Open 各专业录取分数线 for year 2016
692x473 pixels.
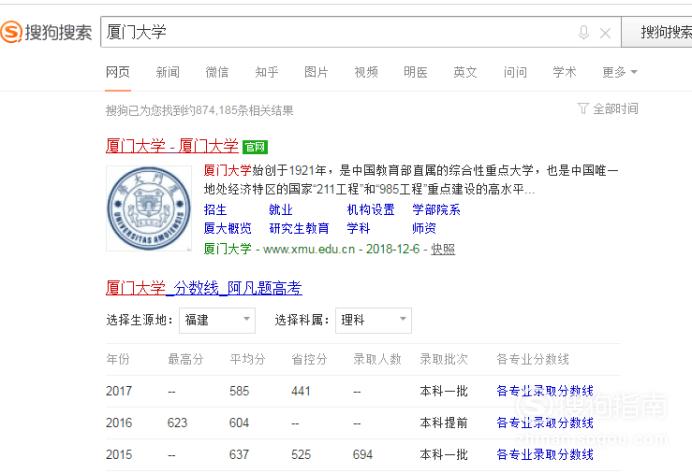[545, 423]
